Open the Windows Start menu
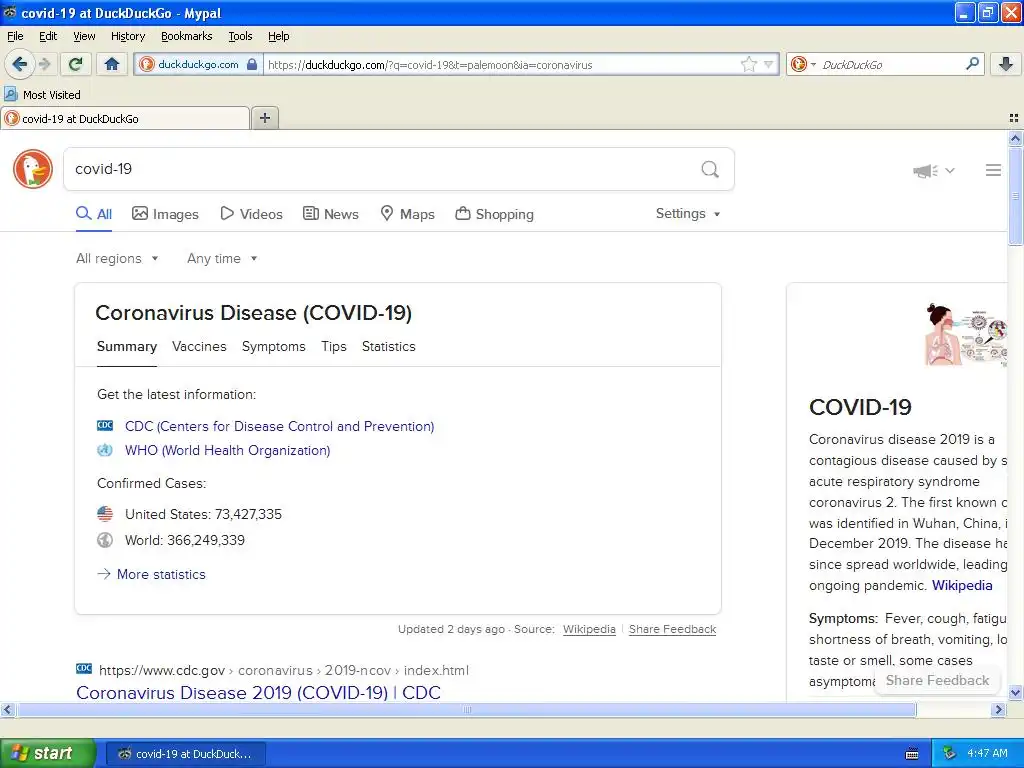The image size is (1024, 768). tap(48, 753)
